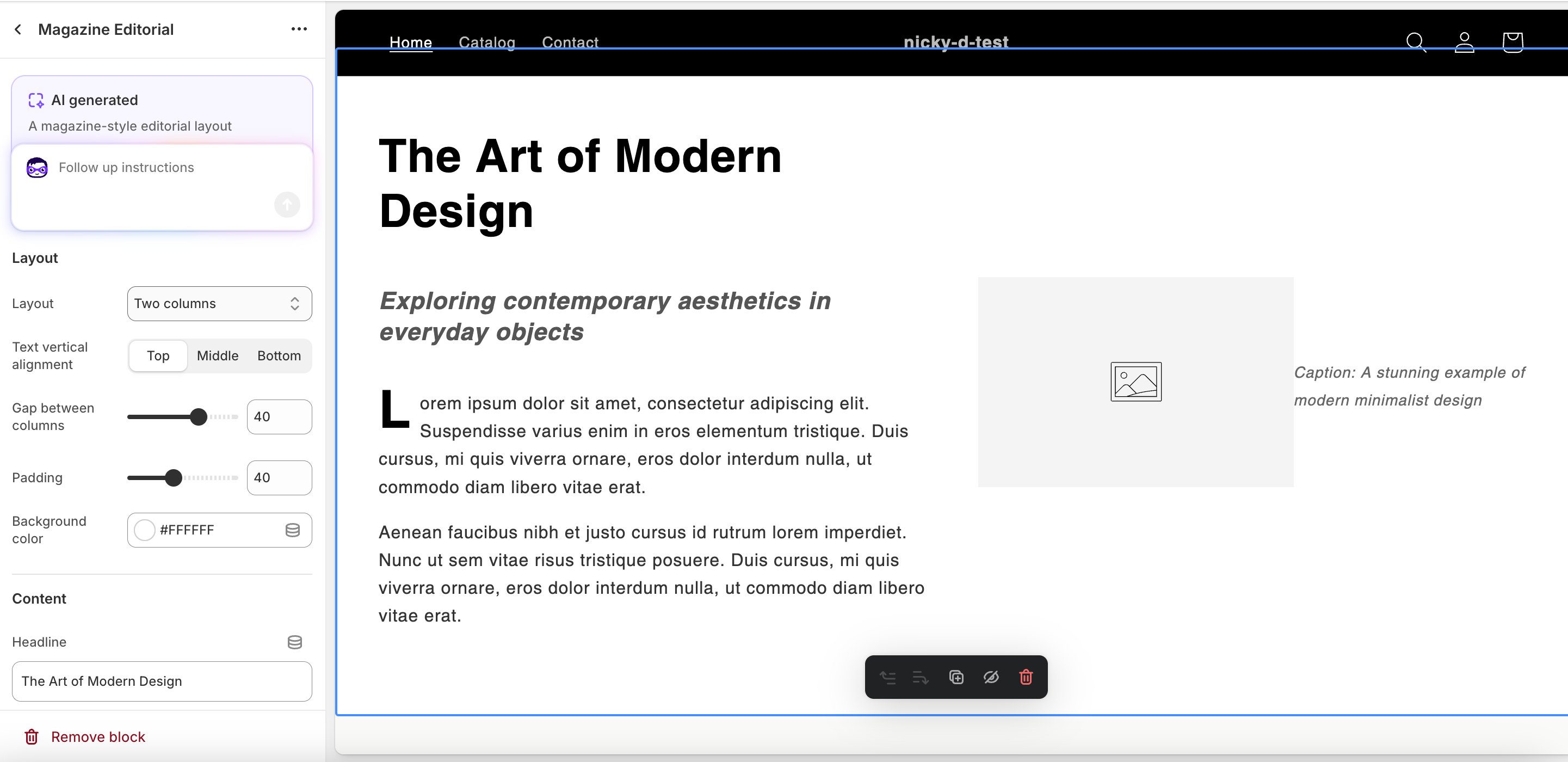Click the storefront search icon

tap(1415, 42)
